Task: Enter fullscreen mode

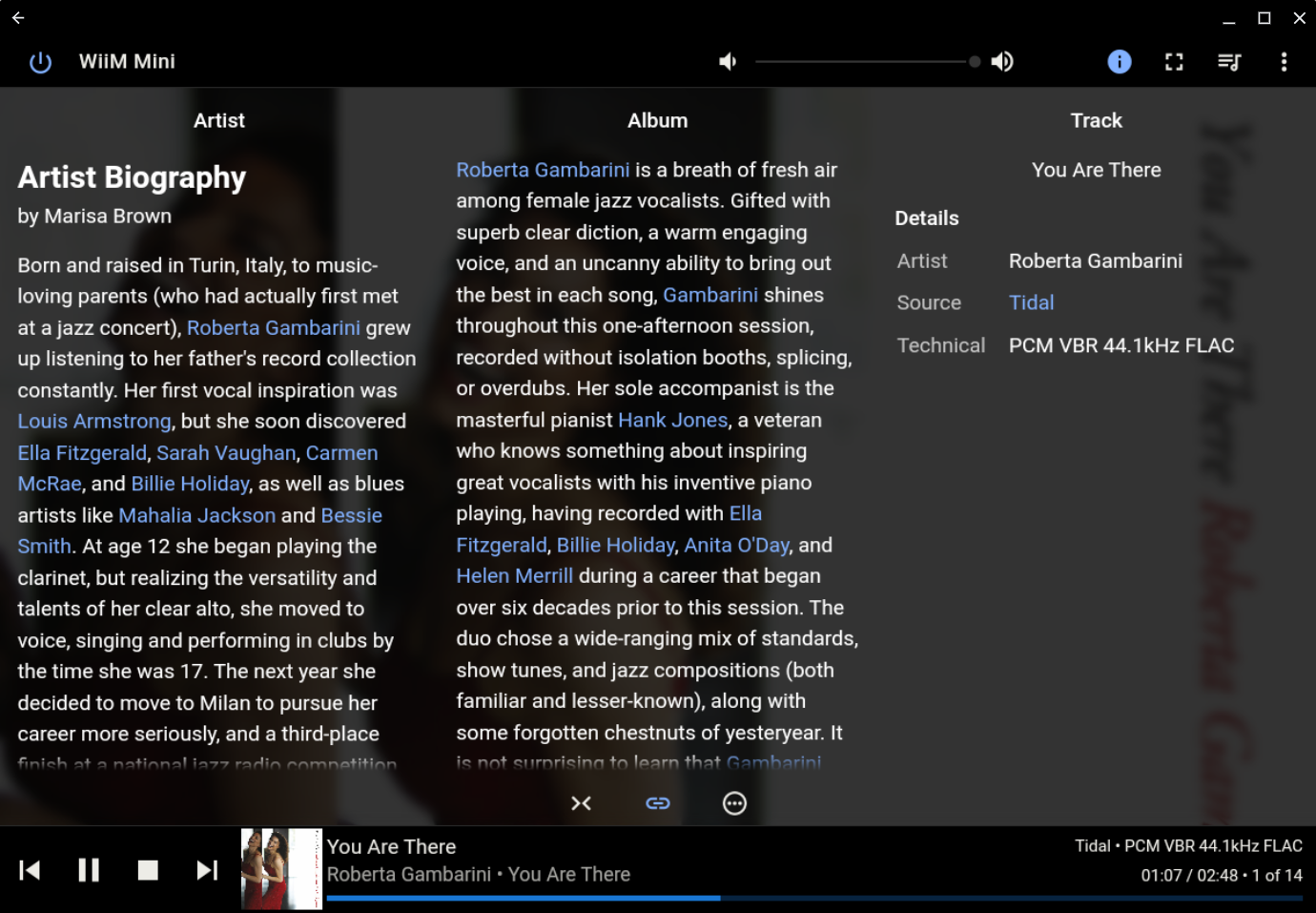Action: [1174, 62]
